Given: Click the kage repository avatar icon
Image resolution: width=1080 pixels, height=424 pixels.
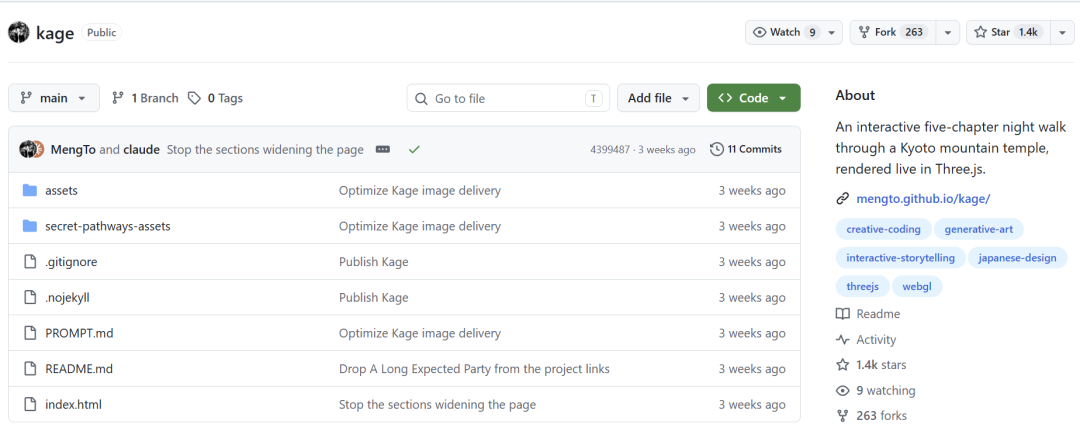Looking at the screenshot, I should click(x=19, y=32).
